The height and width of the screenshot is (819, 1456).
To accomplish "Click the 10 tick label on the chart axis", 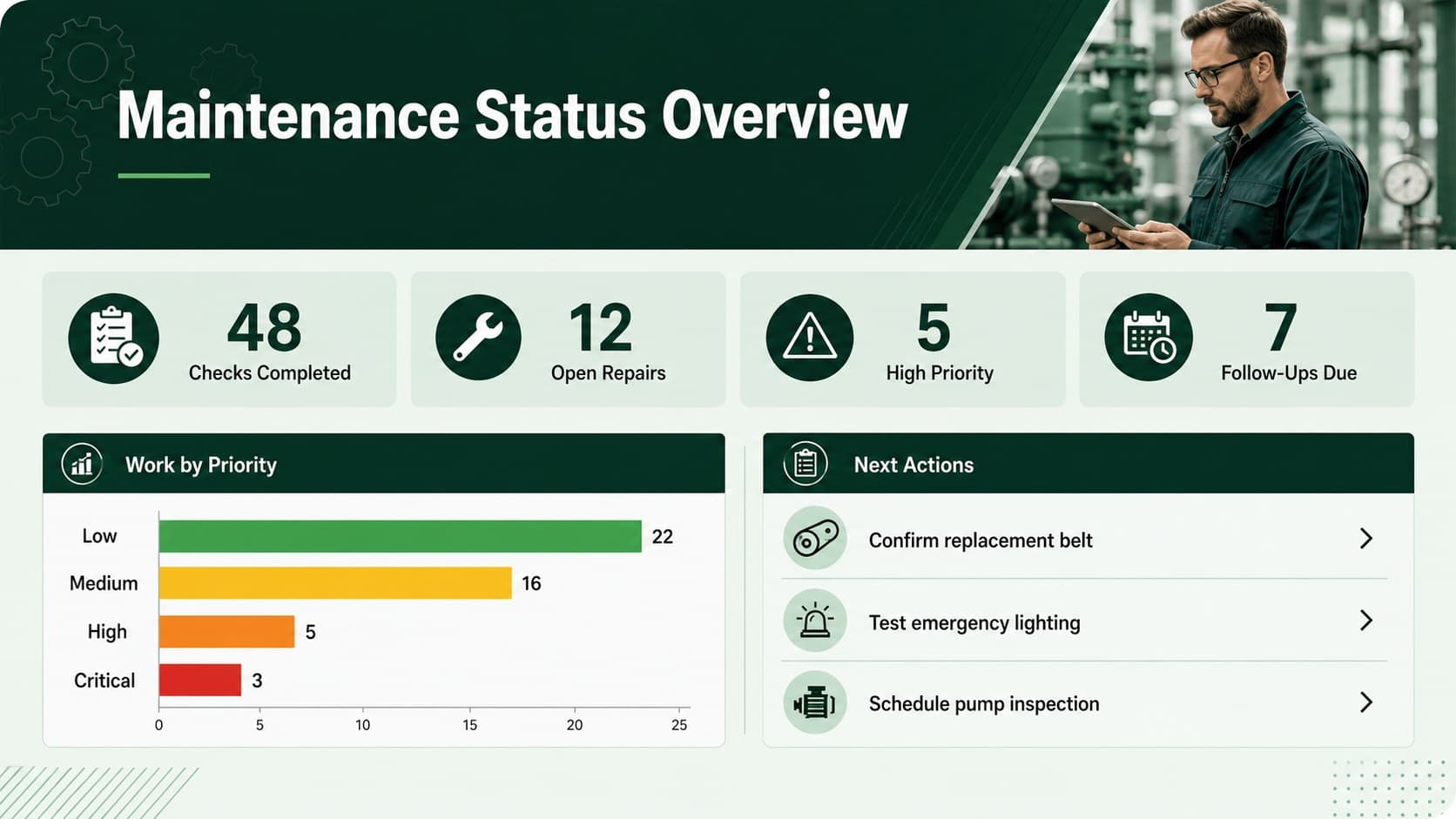I will tap(362, 725).
